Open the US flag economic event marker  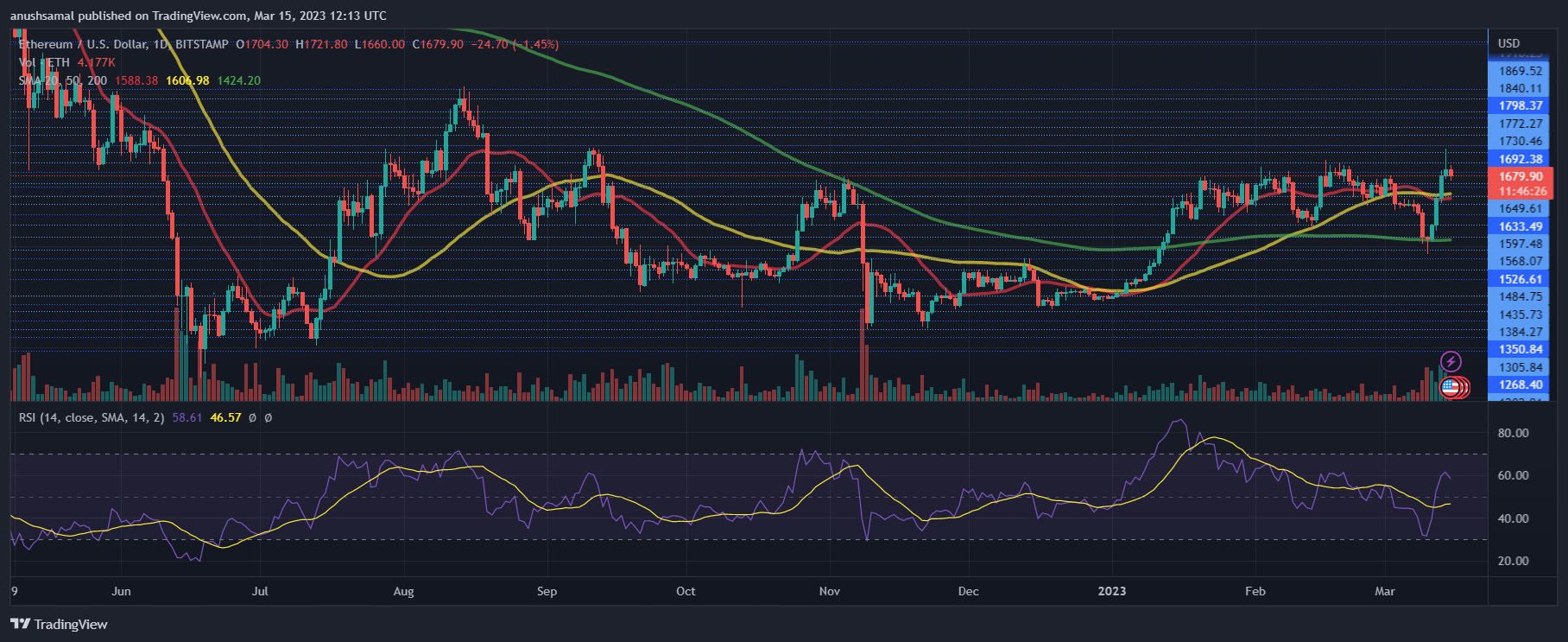pyautogui.click(x=1450, y=386)
